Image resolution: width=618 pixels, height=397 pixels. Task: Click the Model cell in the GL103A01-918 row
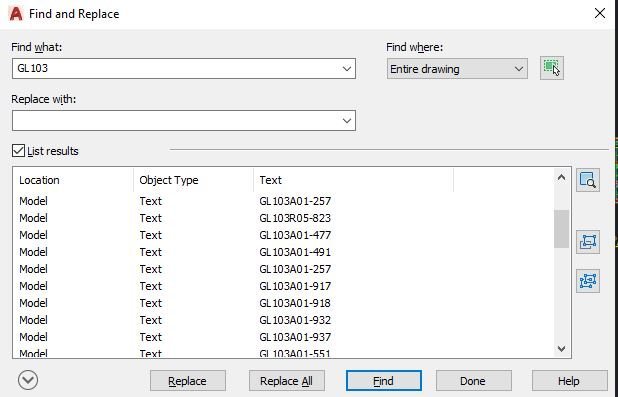coord(34,303)
